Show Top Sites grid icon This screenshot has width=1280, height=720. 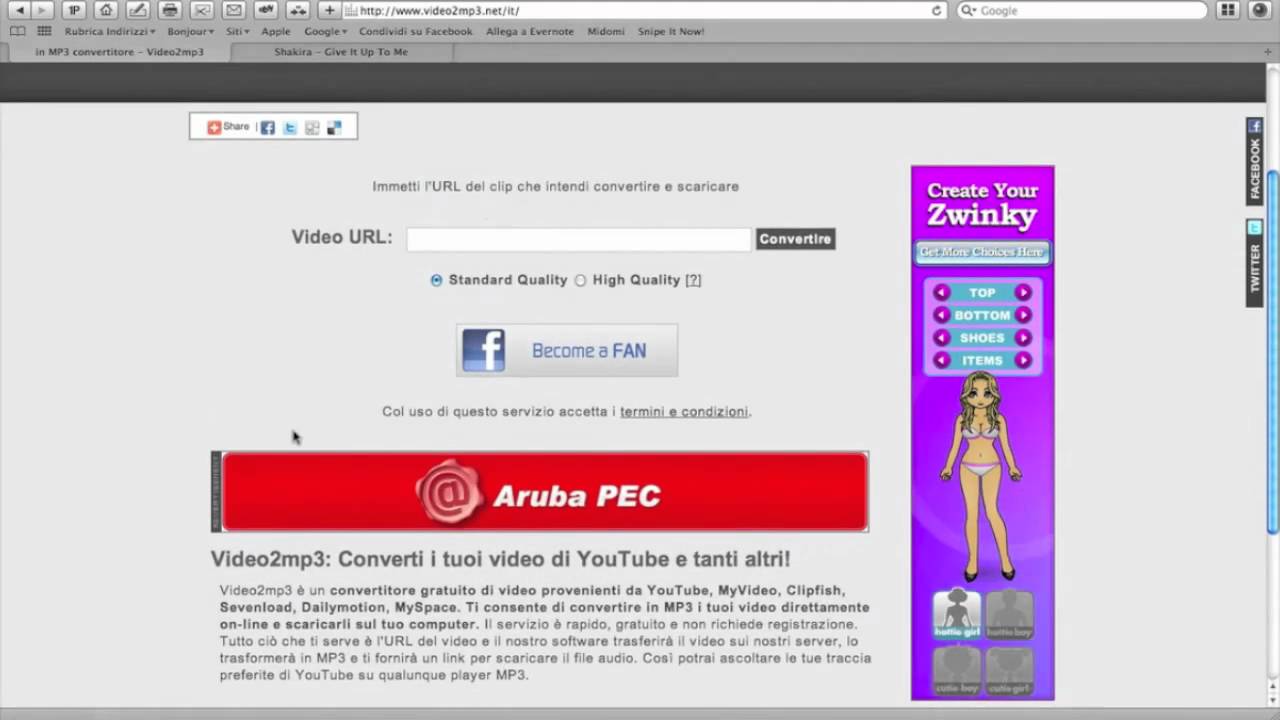click(x=44, y=31)
